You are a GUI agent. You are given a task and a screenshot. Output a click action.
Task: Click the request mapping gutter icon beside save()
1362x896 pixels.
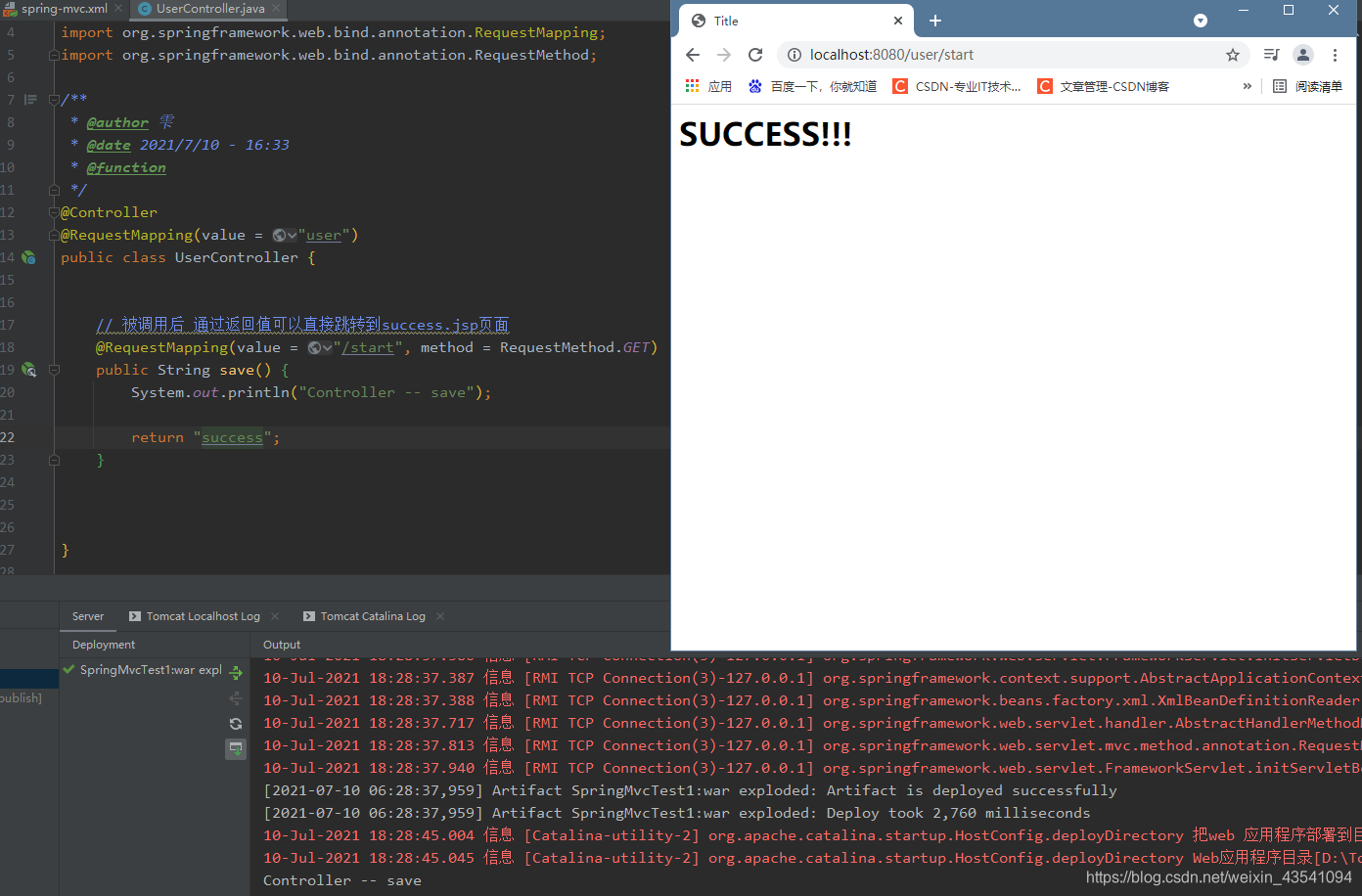[x=28, y=370]
